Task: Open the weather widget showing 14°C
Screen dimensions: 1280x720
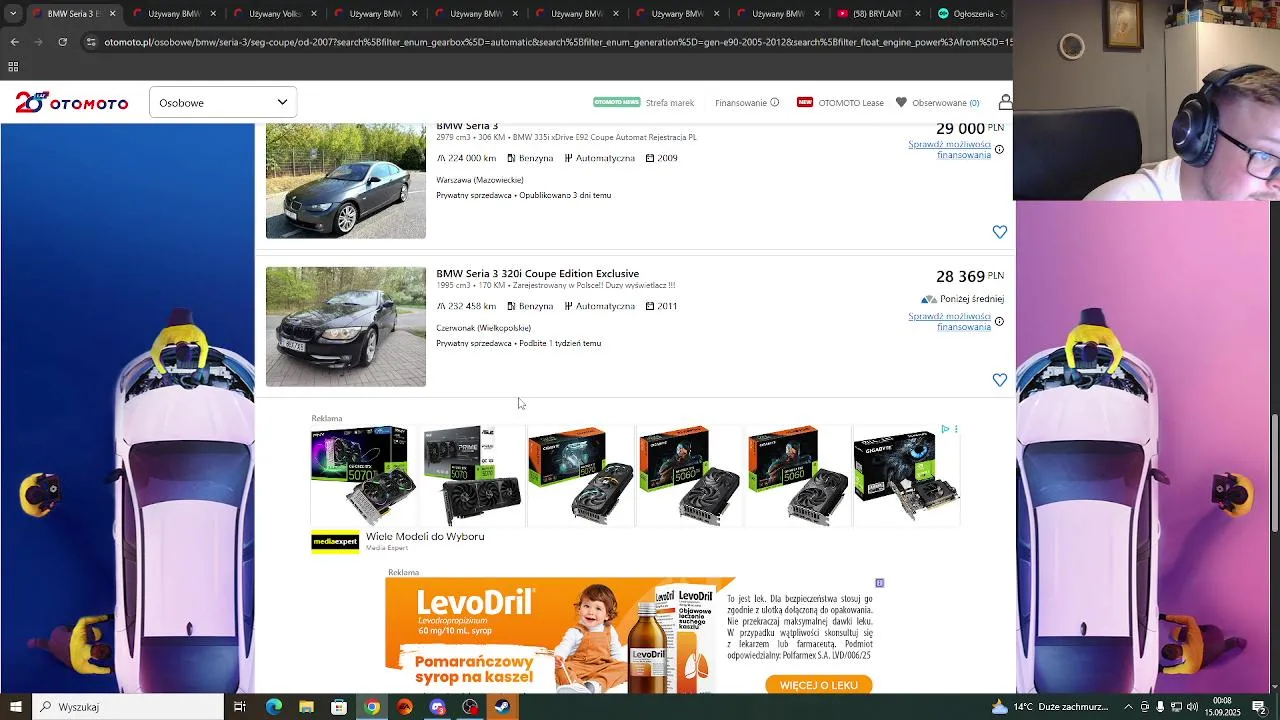Action: pyautogui.click(x=1050, y=707)
